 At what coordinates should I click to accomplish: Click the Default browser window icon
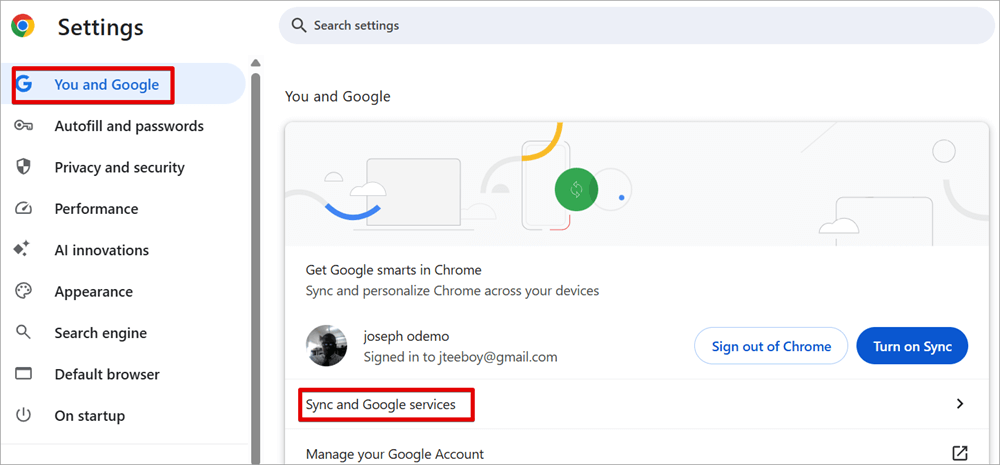(x=24, y=374)
